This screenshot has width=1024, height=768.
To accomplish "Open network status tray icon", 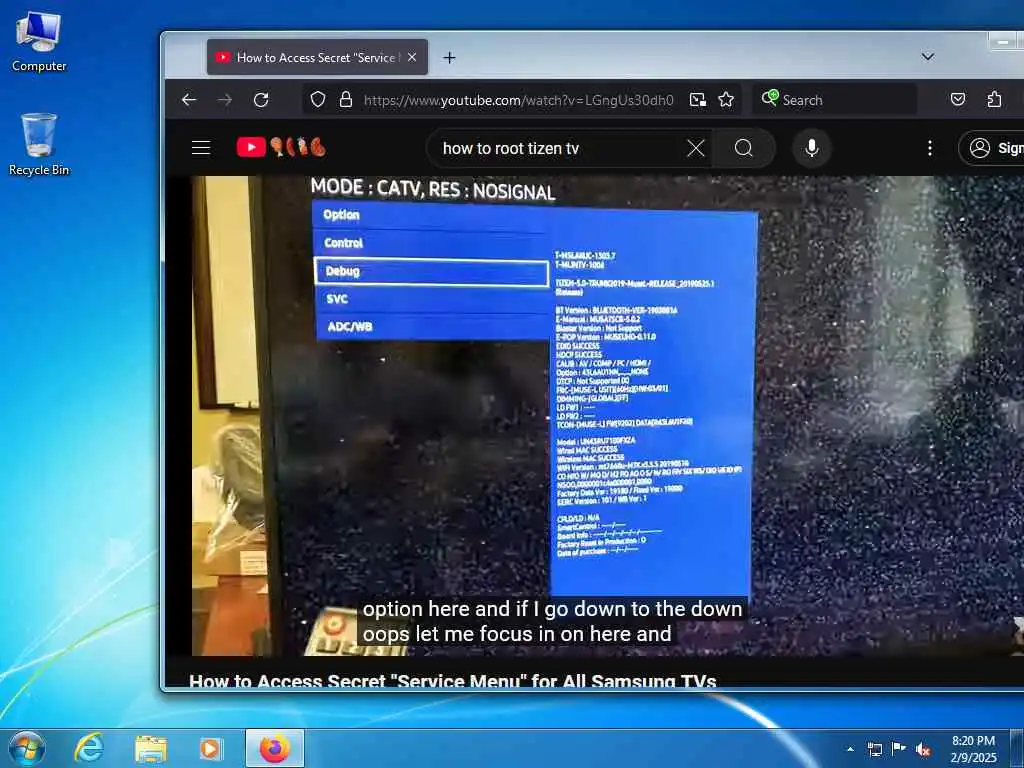I will coord(874,749).
